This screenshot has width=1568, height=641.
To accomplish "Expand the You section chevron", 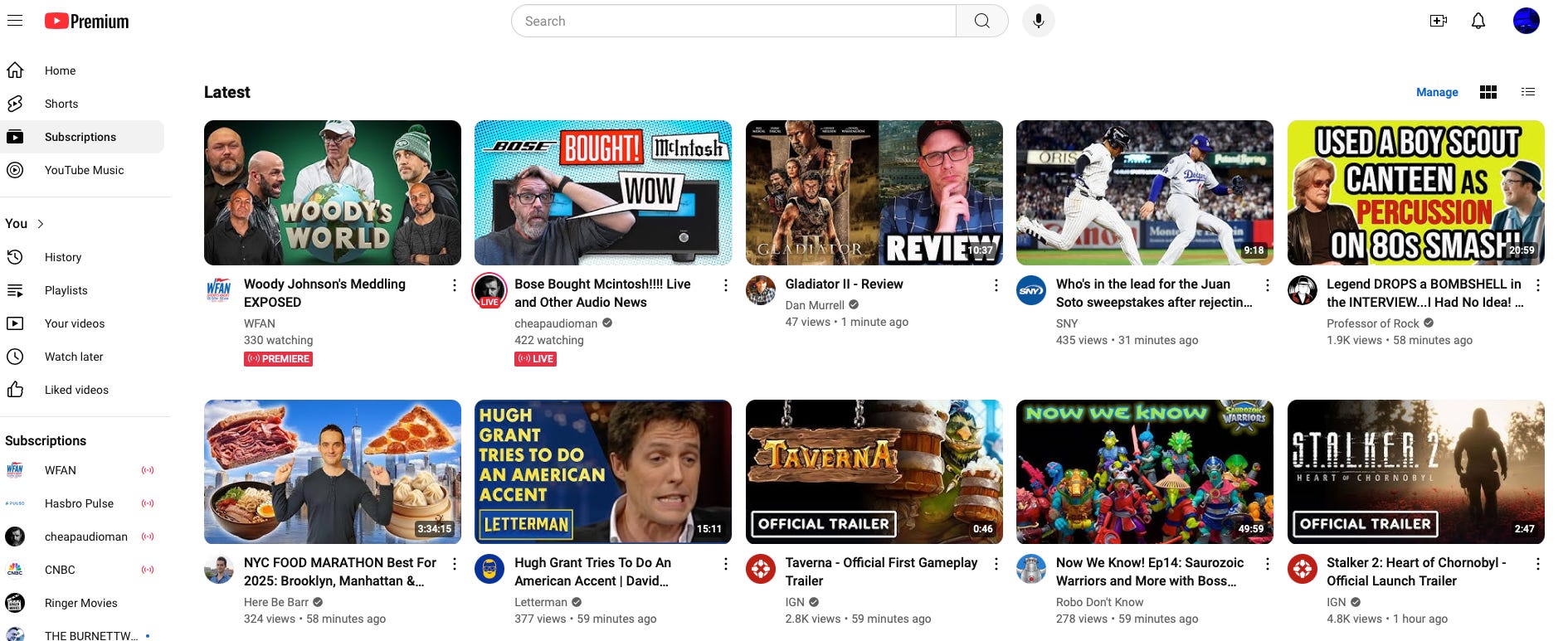I will point(41,224).
